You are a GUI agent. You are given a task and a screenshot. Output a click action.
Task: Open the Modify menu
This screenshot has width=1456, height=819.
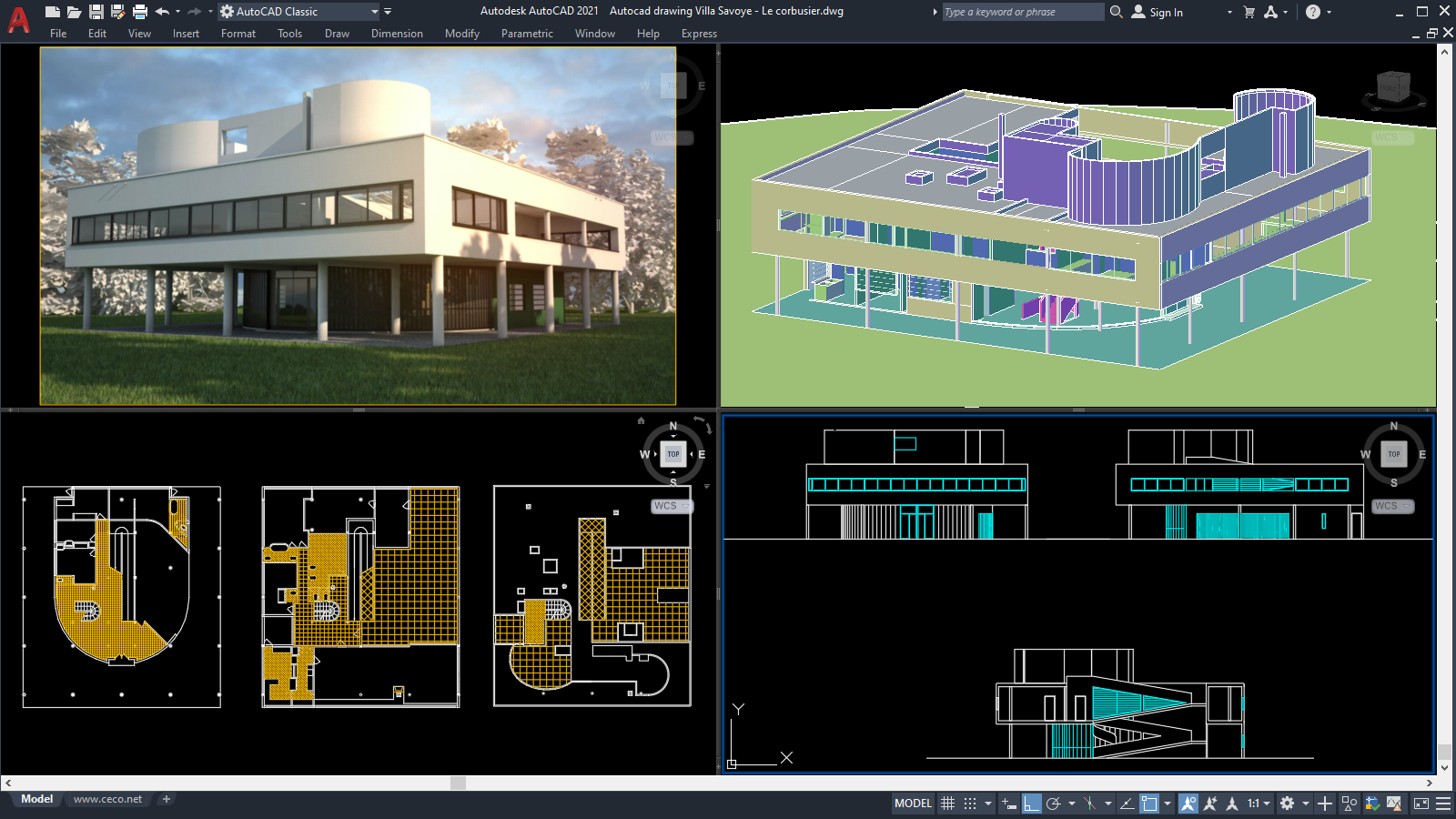pyautogui.click(x=462, y=34)
